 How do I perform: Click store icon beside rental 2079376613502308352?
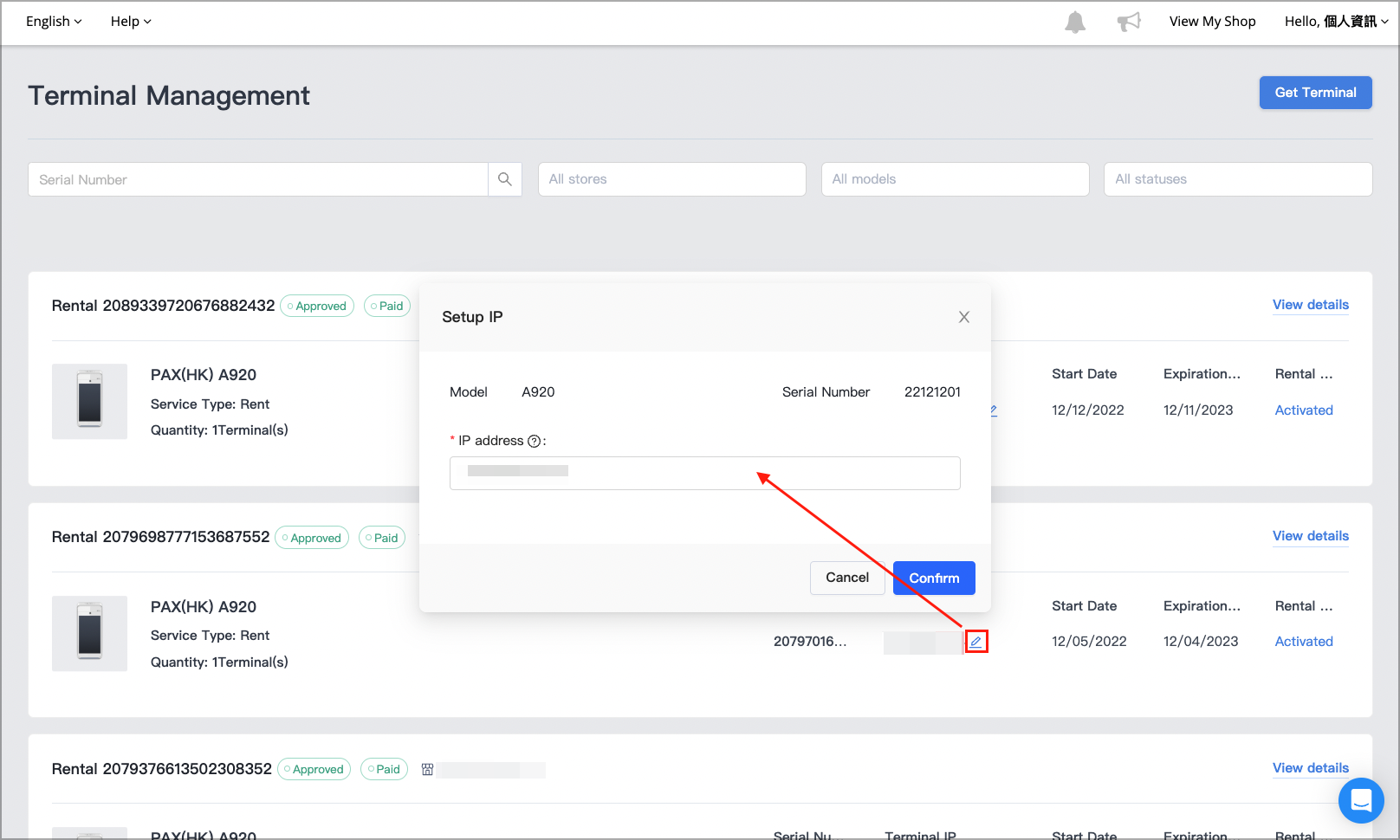(x=427, y=769)
